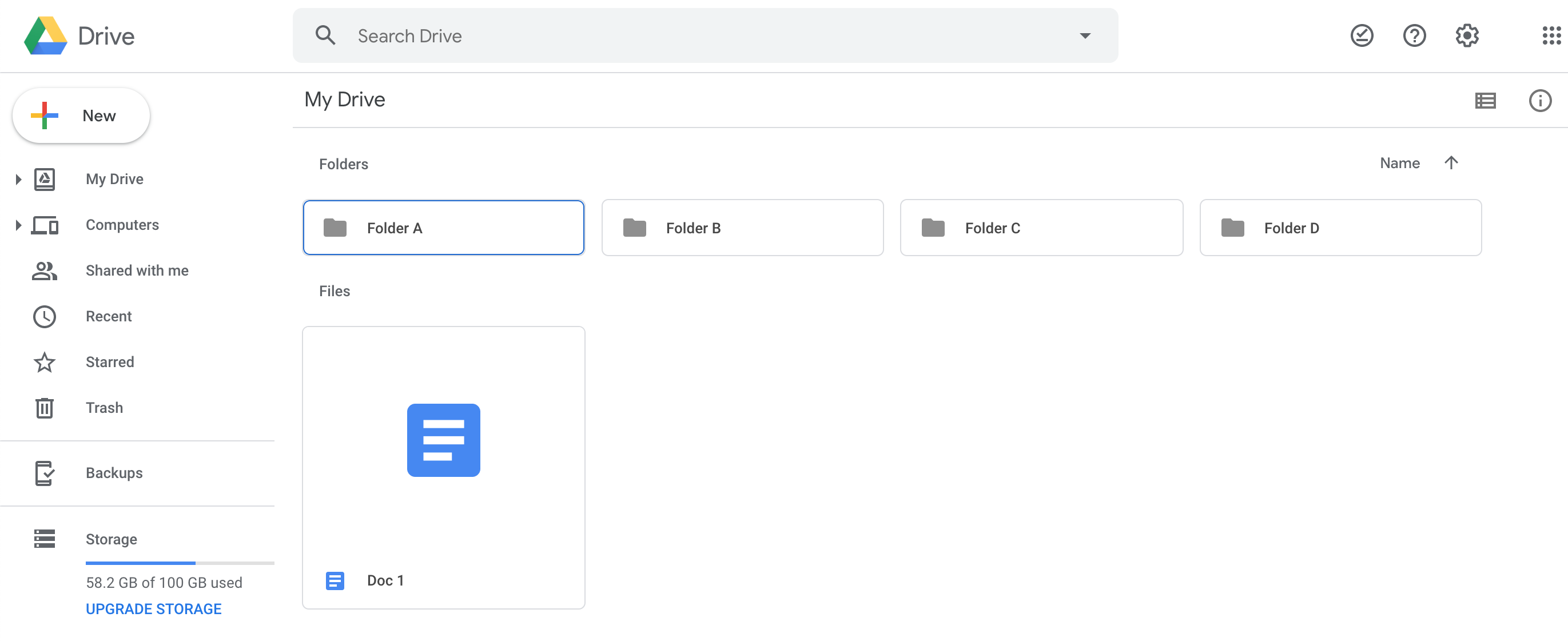Expand My Drive tree in sidebar

18,179
